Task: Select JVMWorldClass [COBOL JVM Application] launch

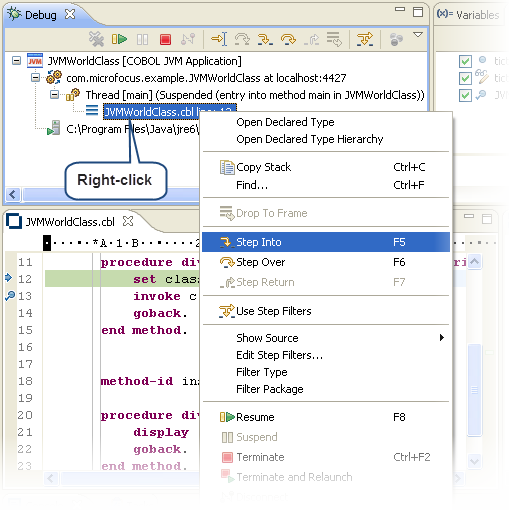Action: (x=144, y=61)
